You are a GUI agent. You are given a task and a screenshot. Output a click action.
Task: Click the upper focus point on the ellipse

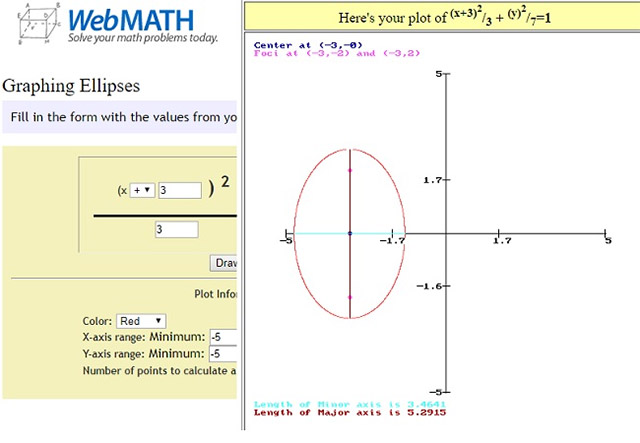point(350,170)
